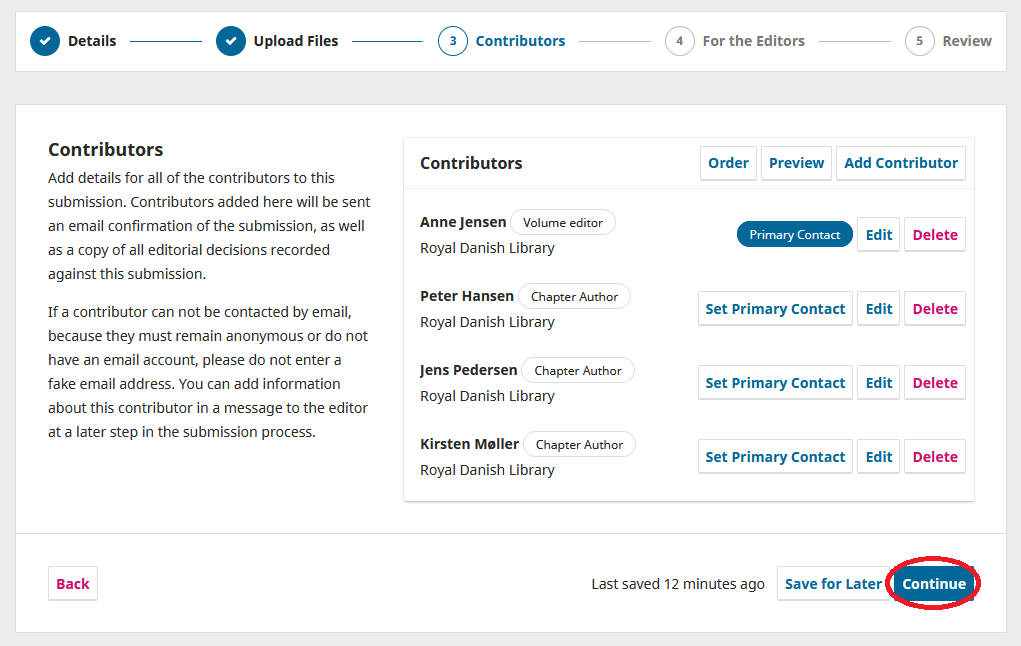This screenshot has width=1021, height=646.
Task: Click the Upload Files completed checkmark icon
Action: pyautogui.click(x=230, y=41)
